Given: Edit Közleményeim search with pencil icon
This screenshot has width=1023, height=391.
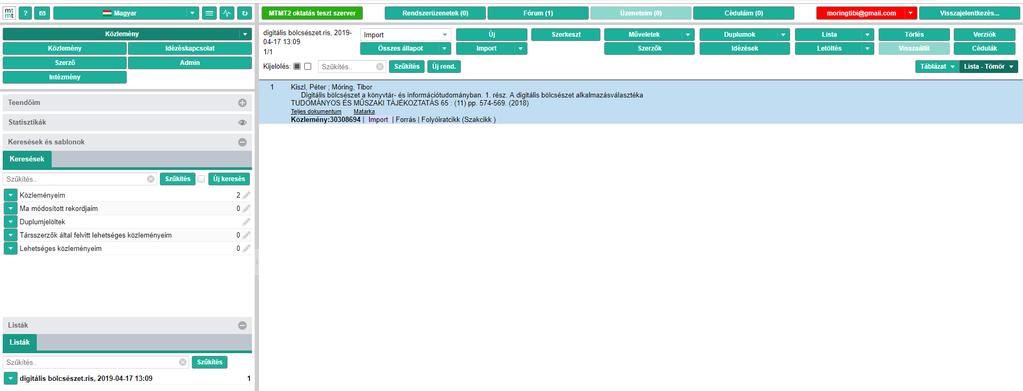Looking at the screenshot, I should (247, 195).
